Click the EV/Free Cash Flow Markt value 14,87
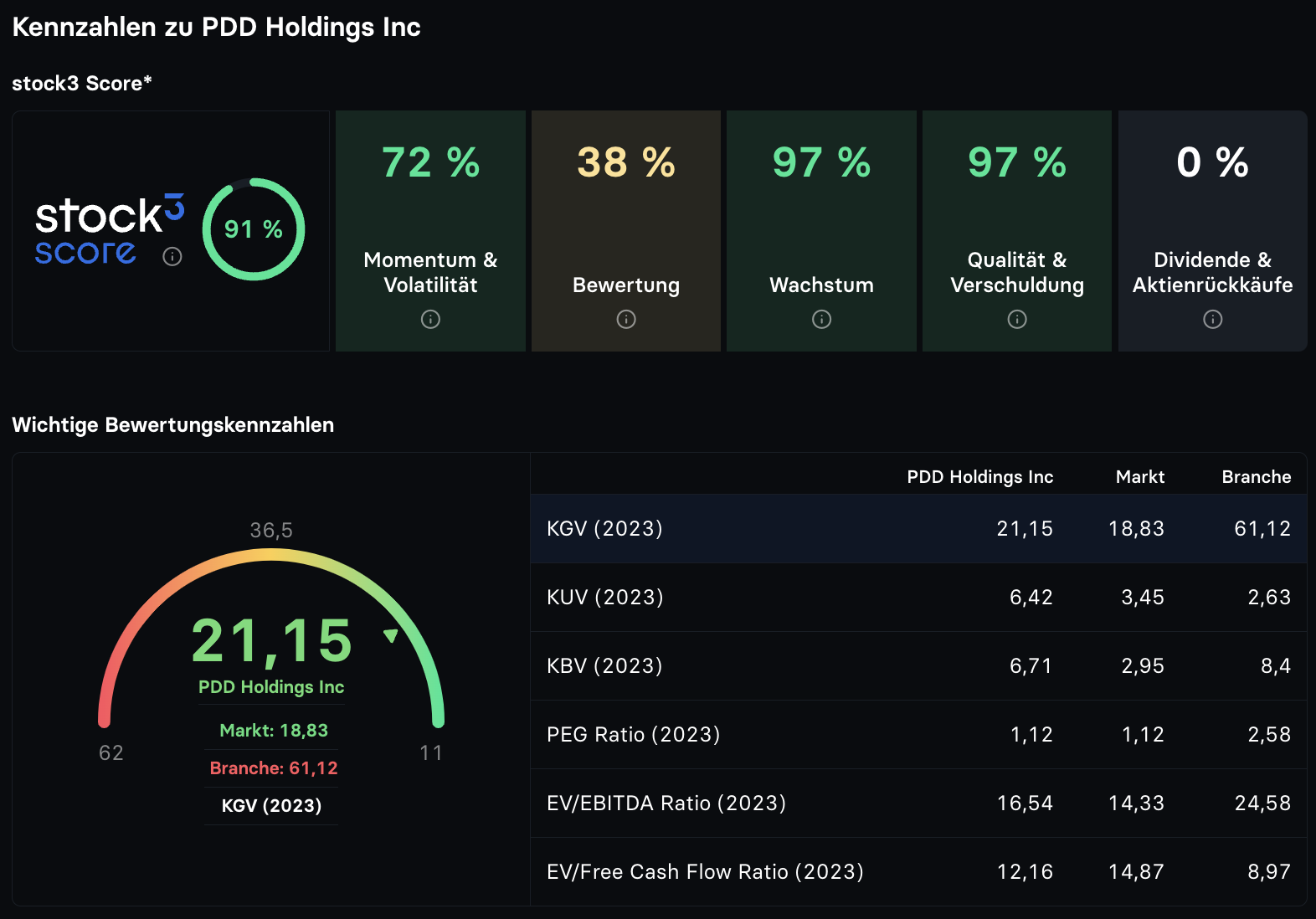Screen dimensions: 1316x919 click(1136, 871)
